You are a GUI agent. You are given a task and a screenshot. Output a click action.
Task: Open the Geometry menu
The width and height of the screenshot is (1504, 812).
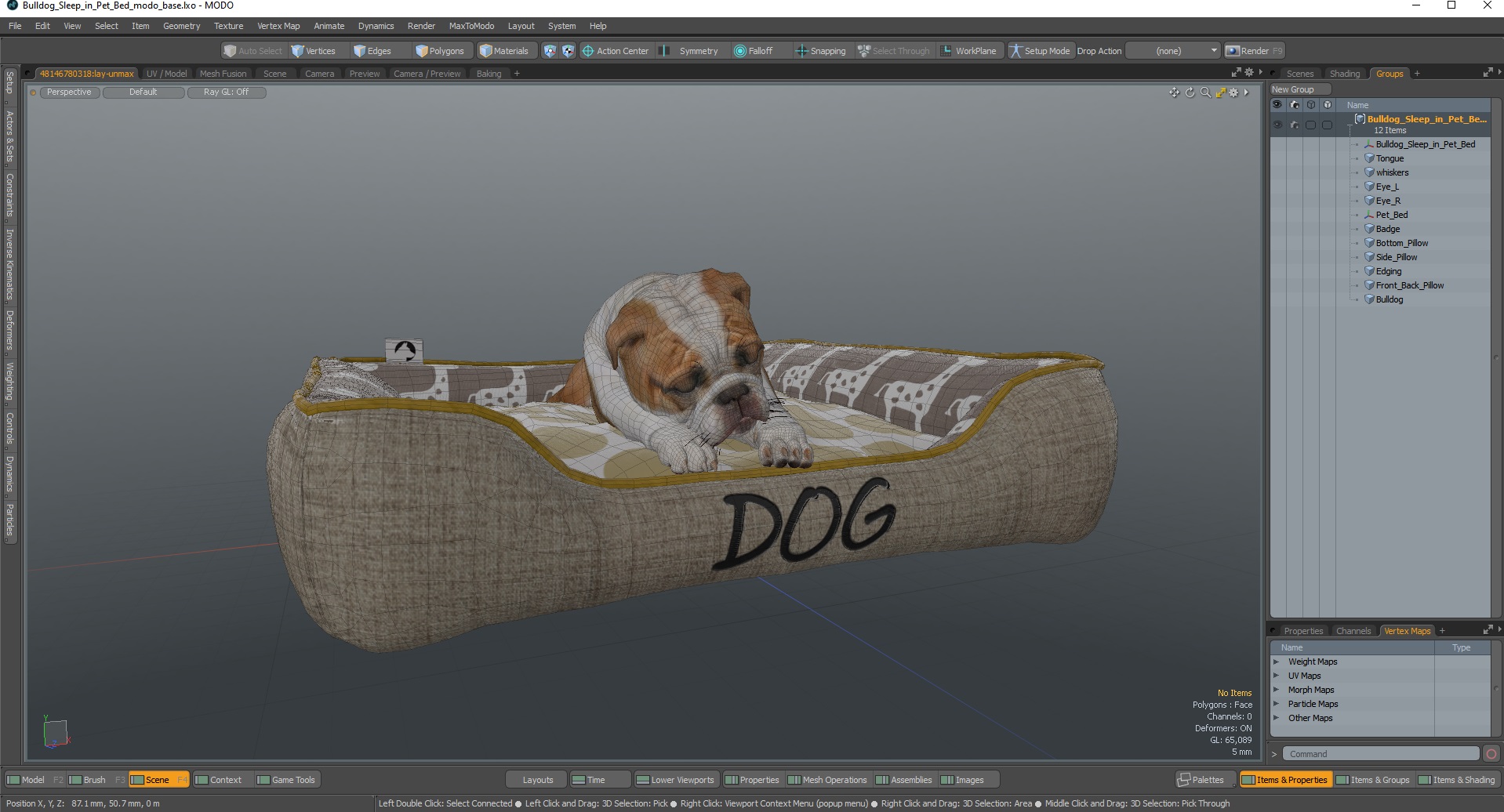point(181,26)
